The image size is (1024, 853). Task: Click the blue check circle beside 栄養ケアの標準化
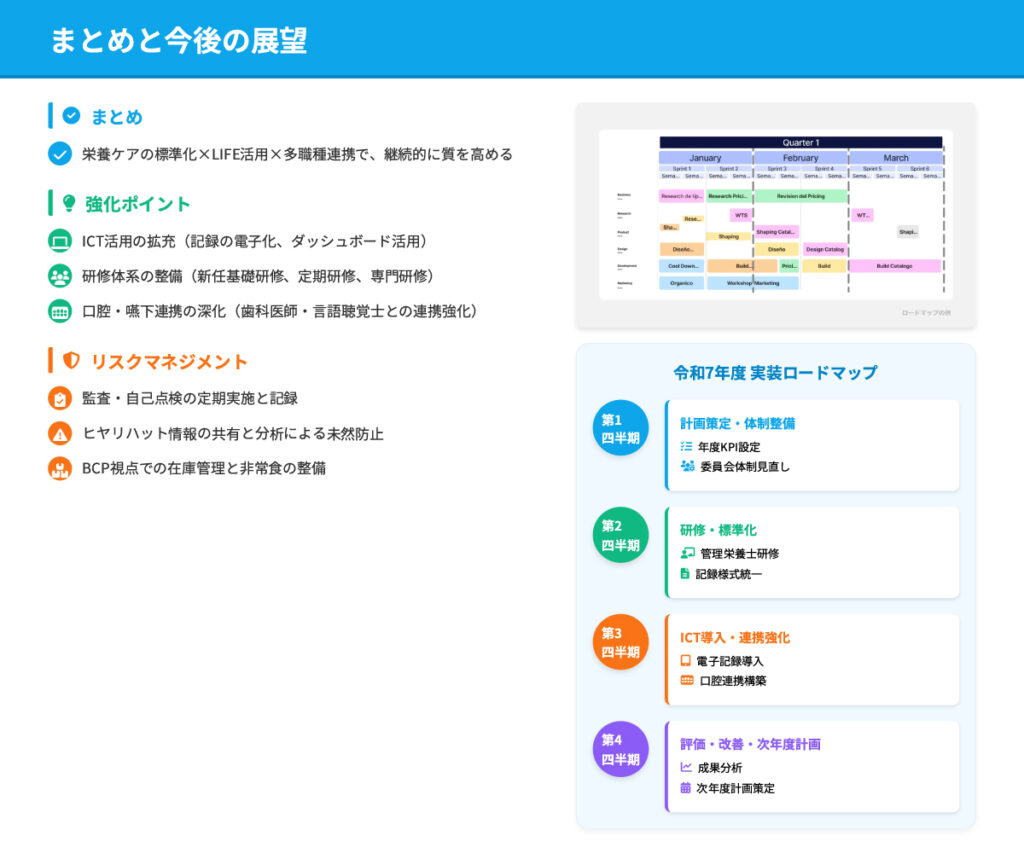(x=60, y=154)
